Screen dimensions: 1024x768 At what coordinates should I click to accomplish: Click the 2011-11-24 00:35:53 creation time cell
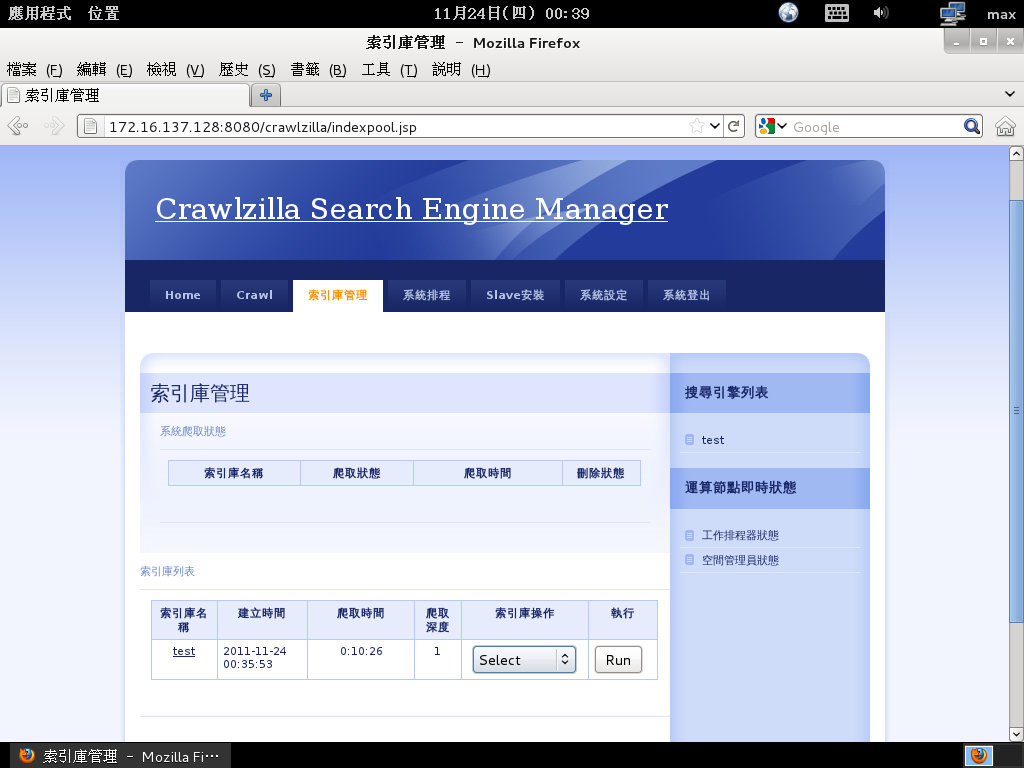tap(262, 658)
